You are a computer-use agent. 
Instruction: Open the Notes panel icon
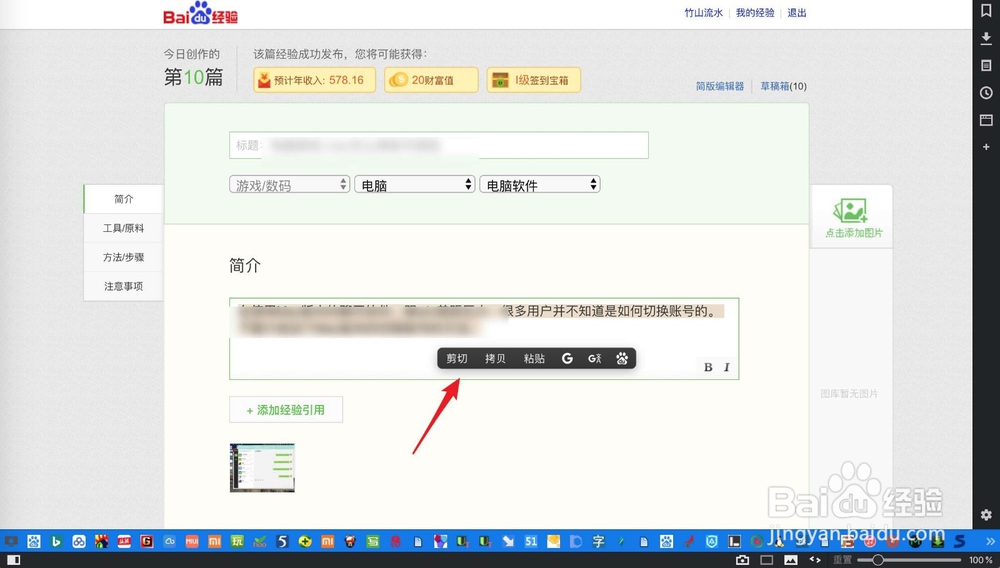coord(986,66)
